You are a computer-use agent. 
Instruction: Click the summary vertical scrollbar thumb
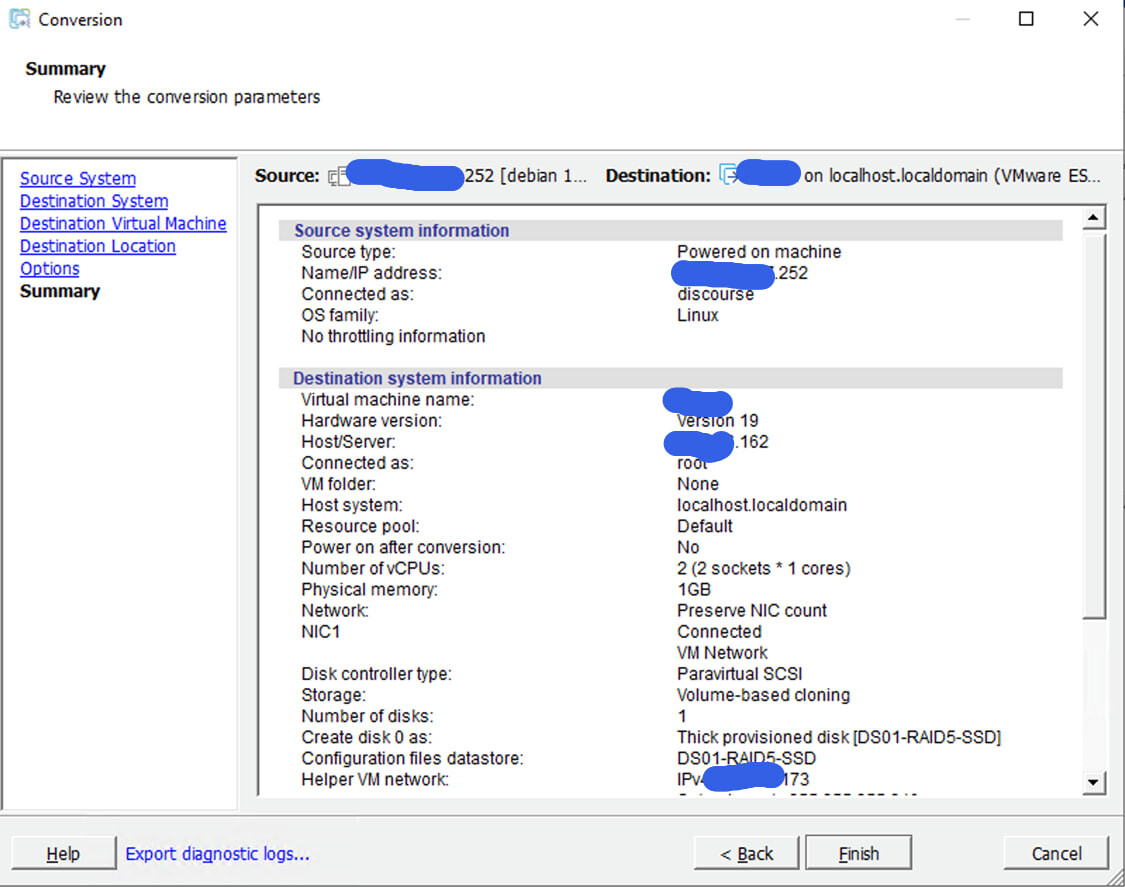1093,426
